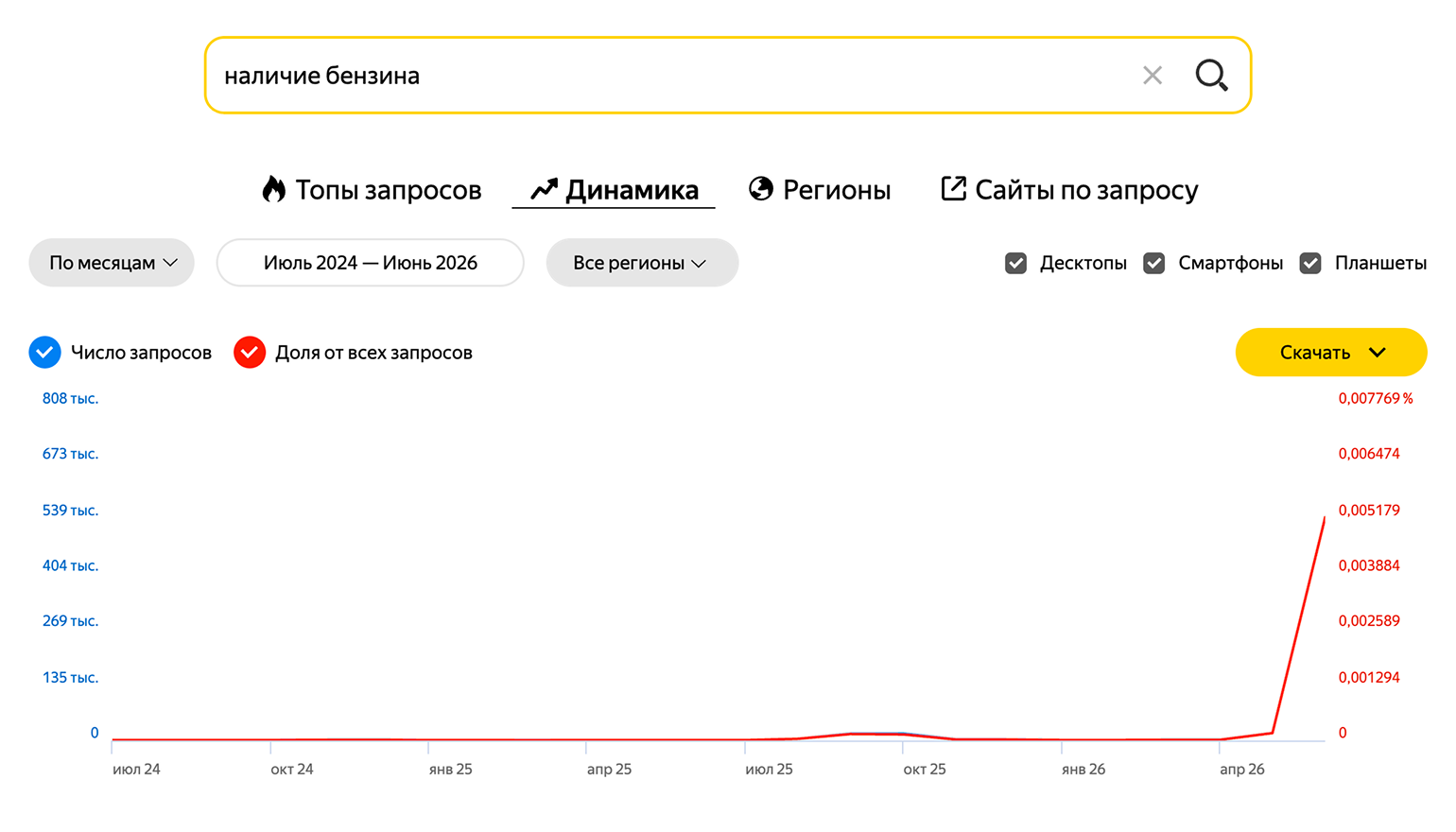The height and width of the screenshot is (832, 1456).
Task: Clear the search query with X icon
Action: [1152, 76]
